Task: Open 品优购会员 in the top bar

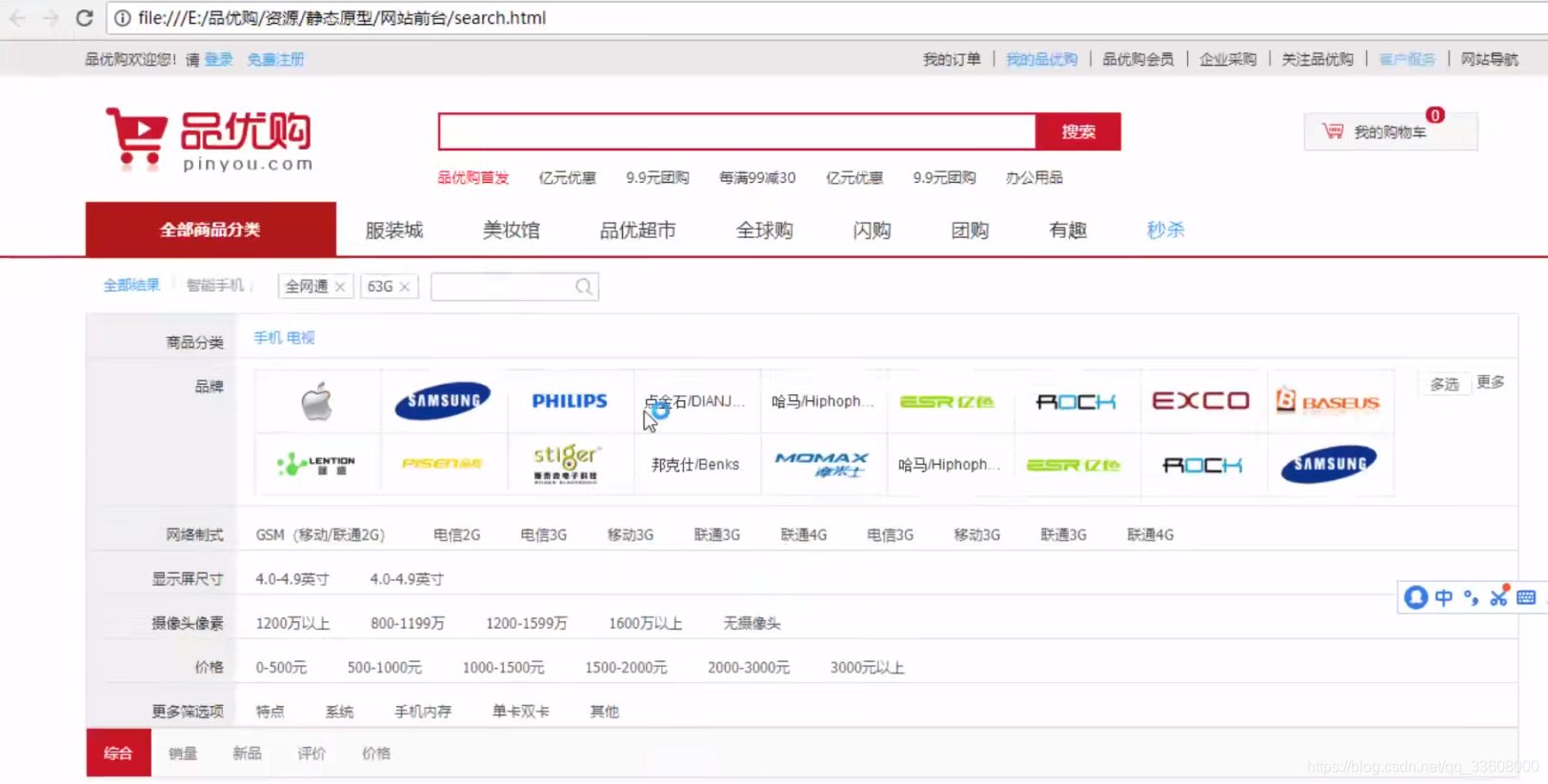Action: 1137,59
